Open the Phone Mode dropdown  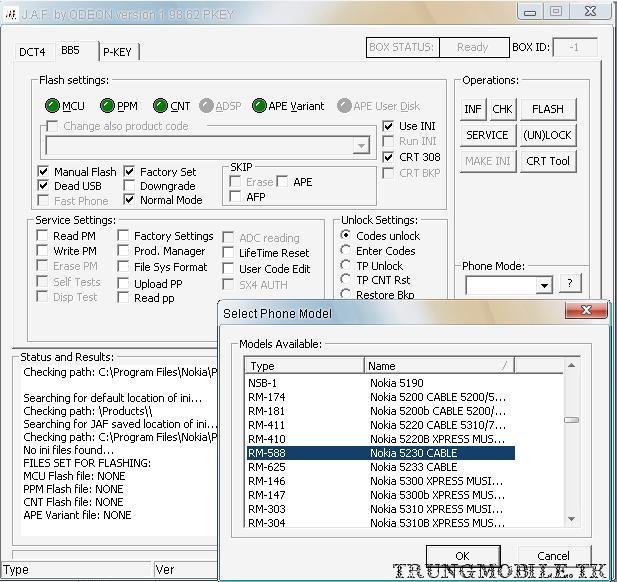pos(544,285)
